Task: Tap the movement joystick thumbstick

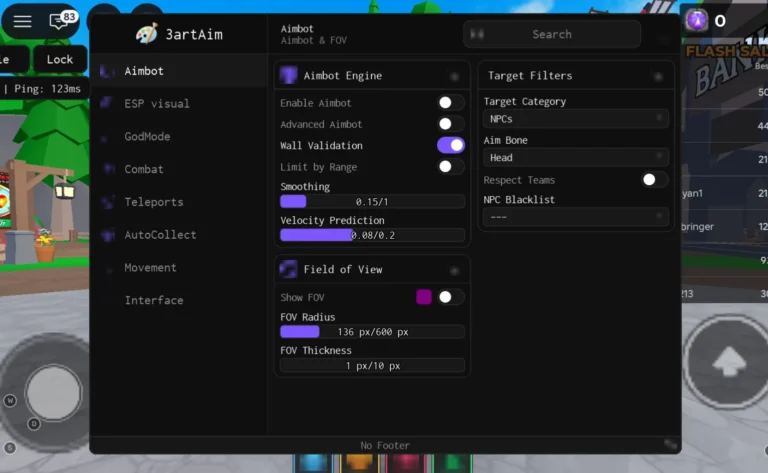Action: pyautogui.click(x=53, y=393)
